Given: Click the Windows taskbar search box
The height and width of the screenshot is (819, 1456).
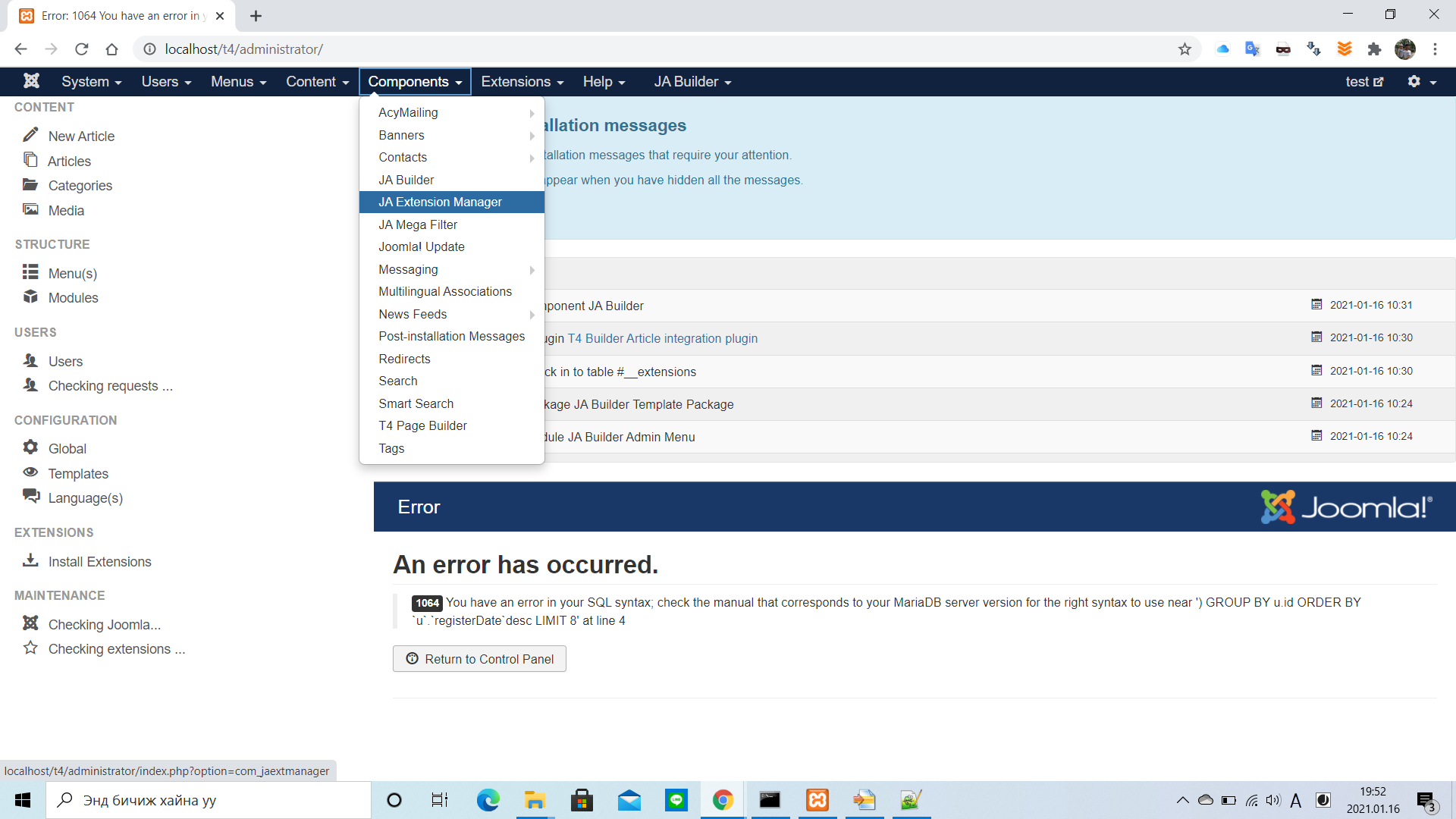Looking at the screenshot, I should coord(209,800).
